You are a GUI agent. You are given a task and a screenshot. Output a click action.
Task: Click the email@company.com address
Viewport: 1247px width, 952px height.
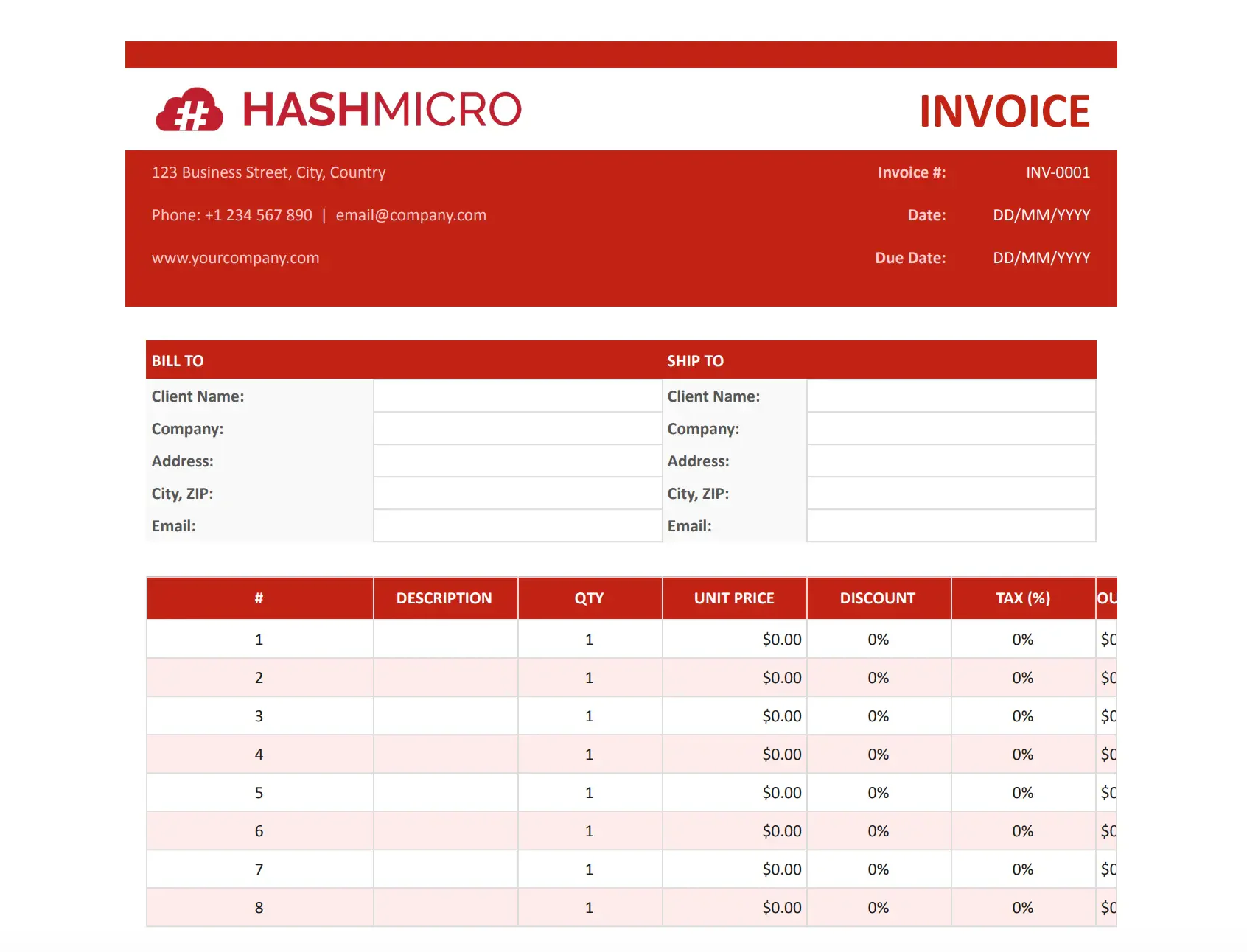click(411, 215)
